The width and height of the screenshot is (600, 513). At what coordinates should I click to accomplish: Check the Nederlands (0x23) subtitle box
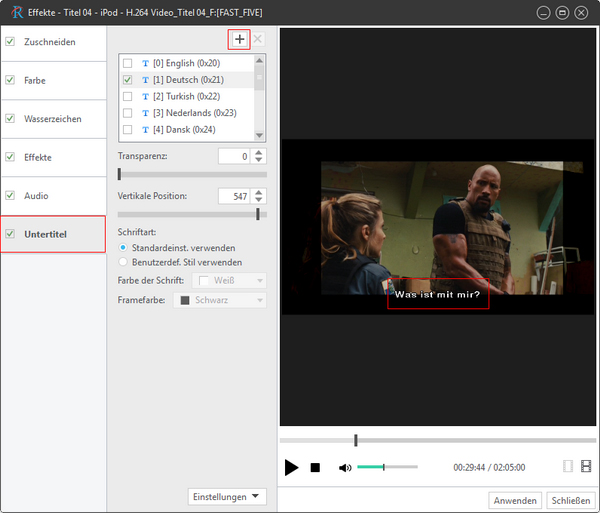coord(127,113)
